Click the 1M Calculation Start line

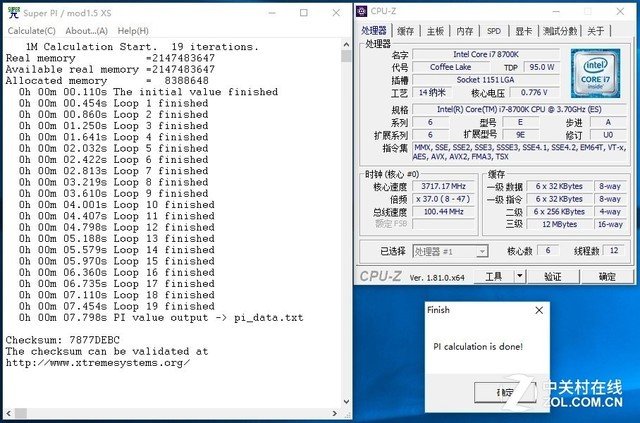click(142, 47)
